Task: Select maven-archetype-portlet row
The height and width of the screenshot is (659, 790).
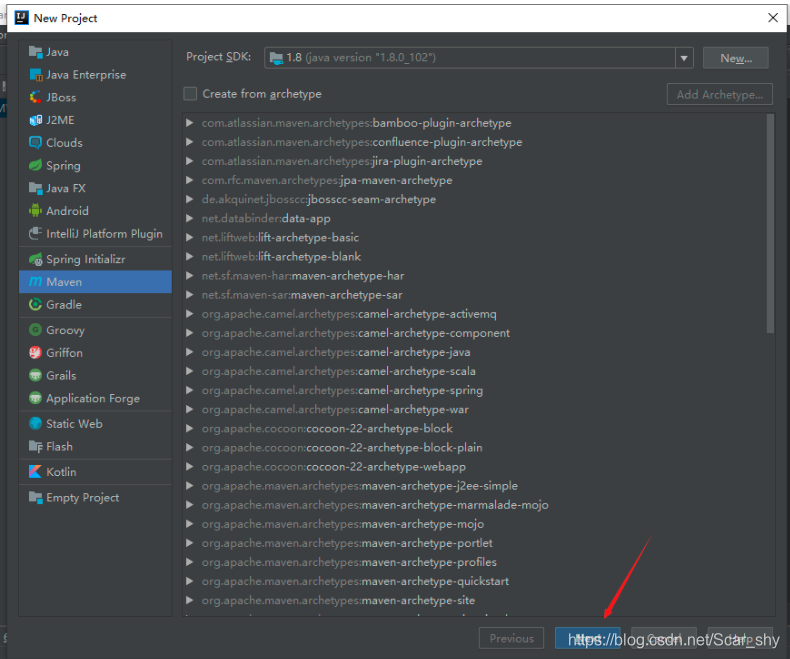Action: pos(478,543)
